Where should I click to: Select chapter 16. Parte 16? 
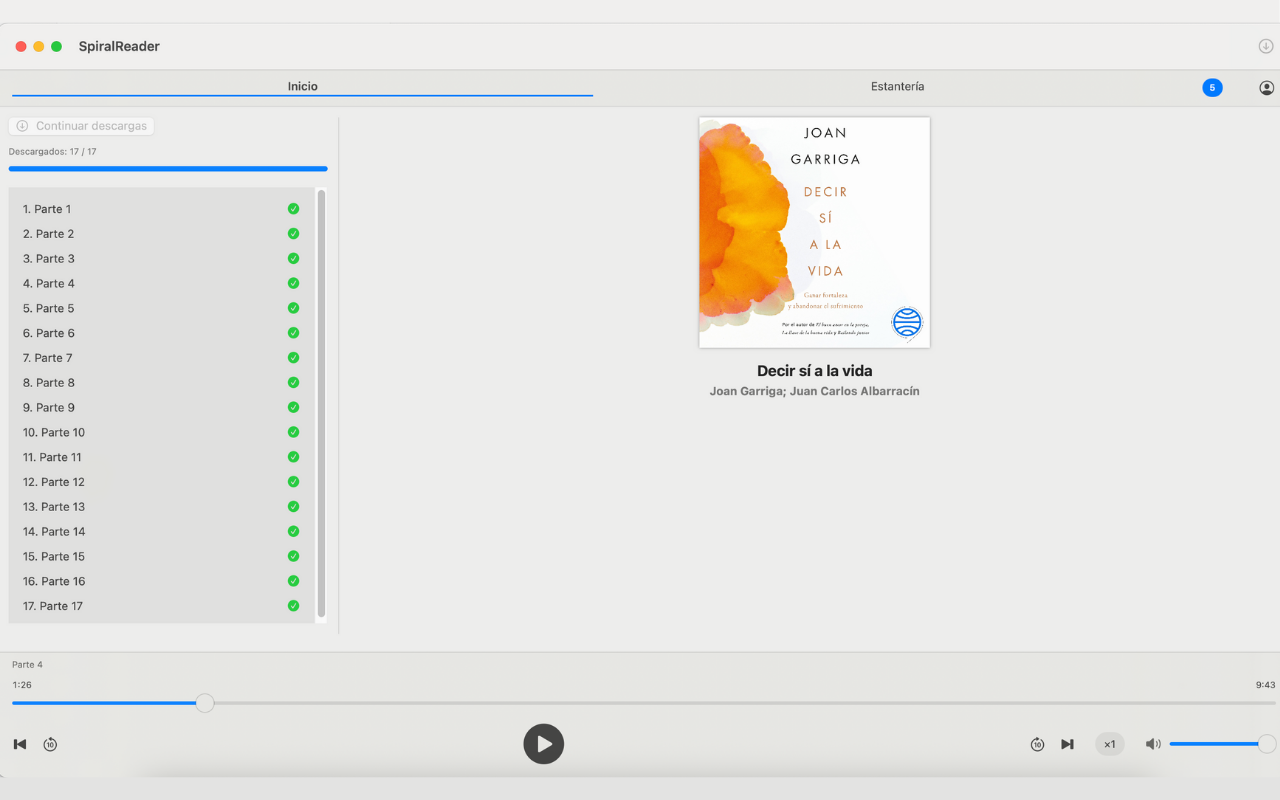[162, 581]
